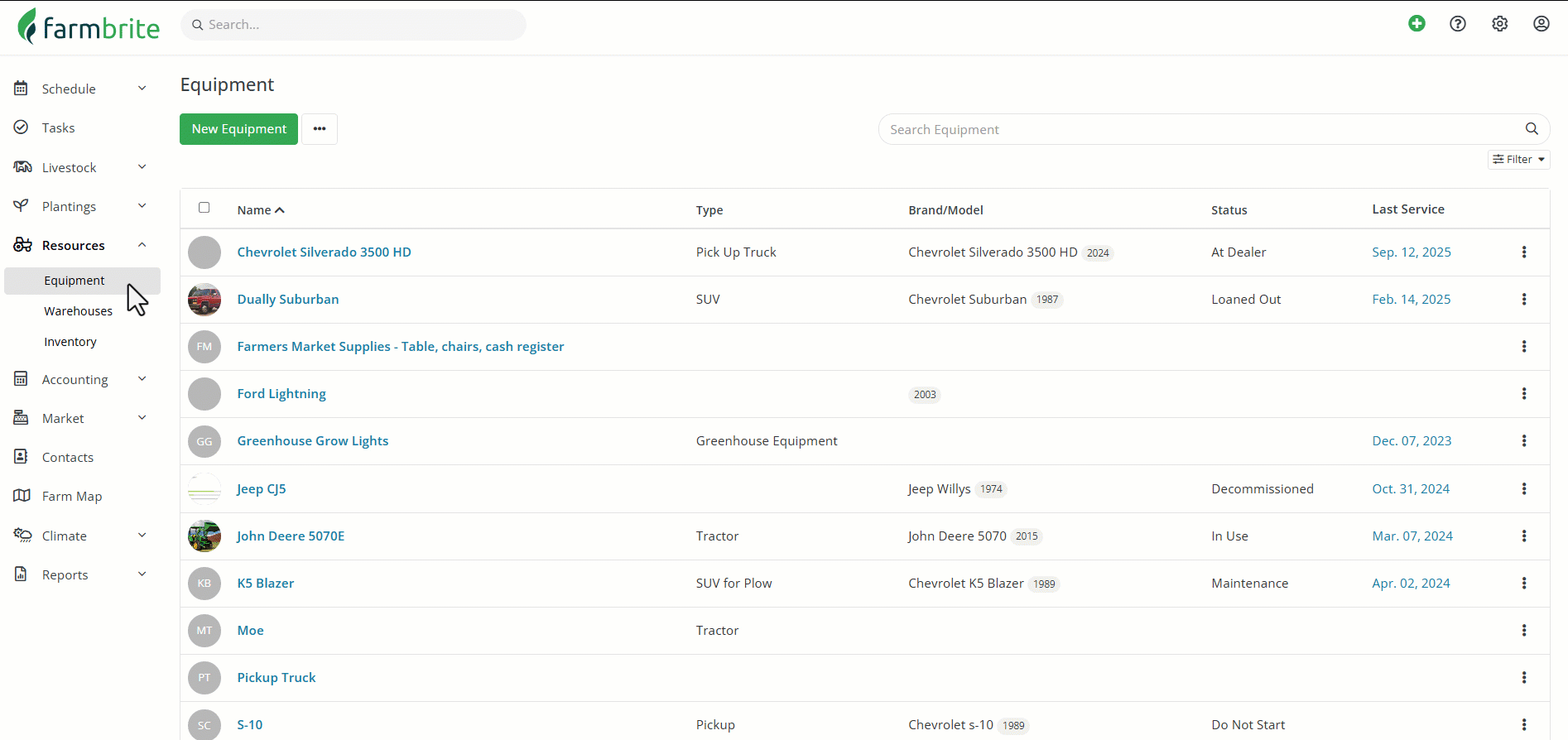Click the Search Equipment magnifier icon
The image size is (1568, 740).
tap(1532, 129)
